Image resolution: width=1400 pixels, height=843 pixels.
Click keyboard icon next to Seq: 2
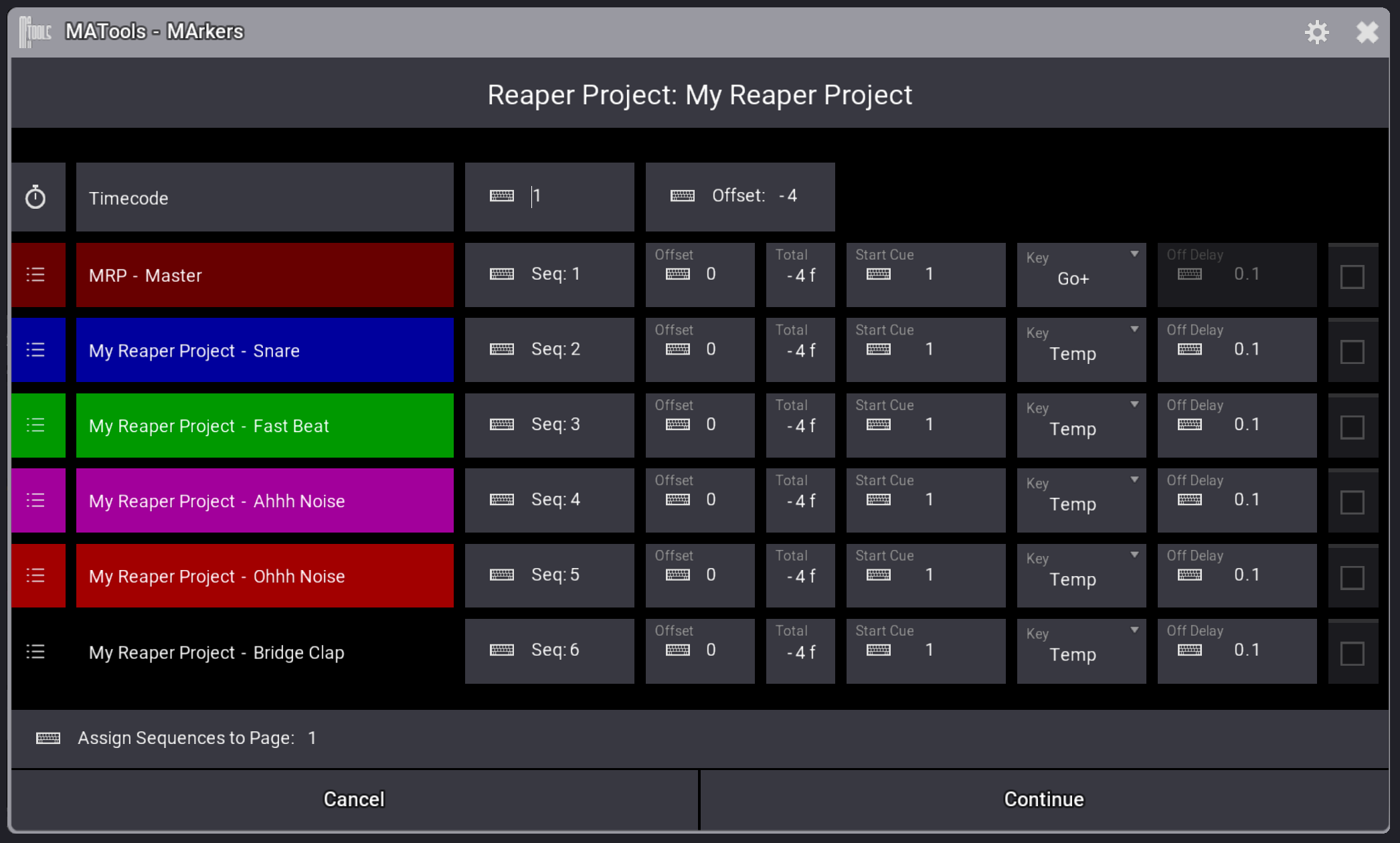[x=502, y=349]
